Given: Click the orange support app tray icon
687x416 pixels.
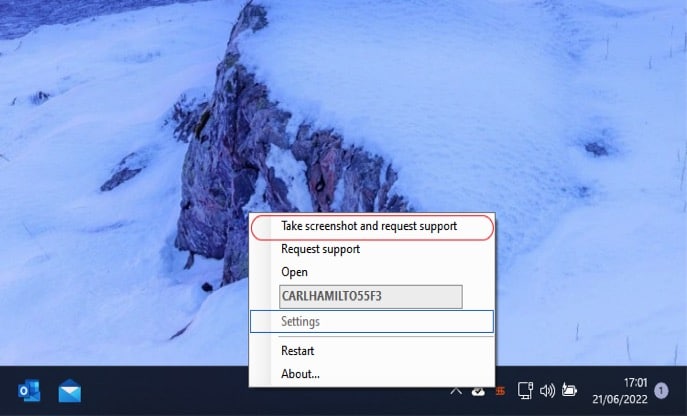Looking at the screenshot, I should point(500,391).
